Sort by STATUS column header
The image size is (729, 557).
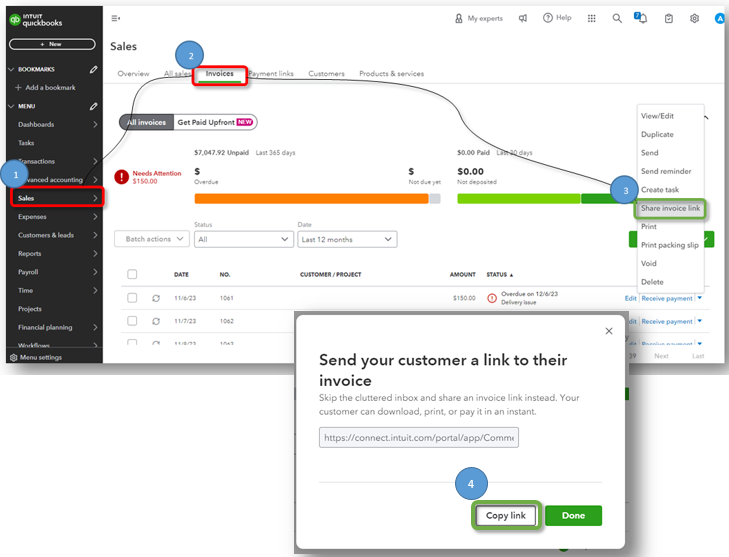pyautogui.click(x=499, y=275)
